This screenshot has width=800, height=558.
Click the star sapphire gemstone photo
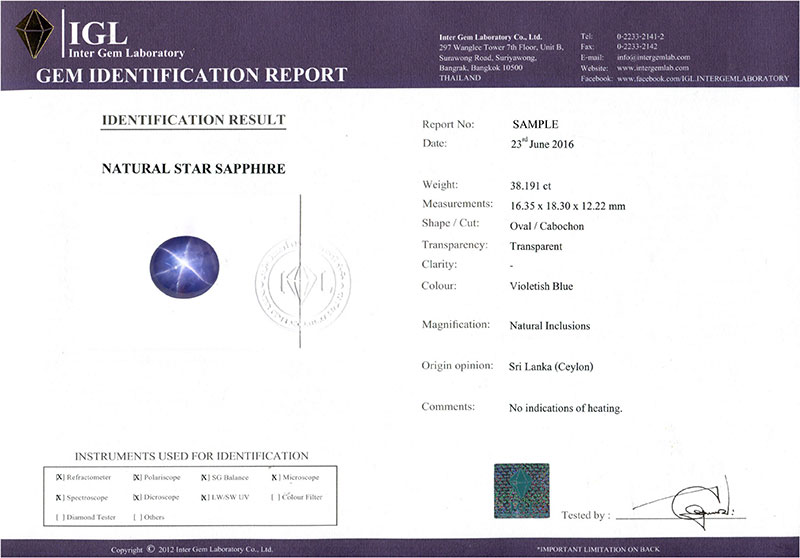(x=184, y=267)
